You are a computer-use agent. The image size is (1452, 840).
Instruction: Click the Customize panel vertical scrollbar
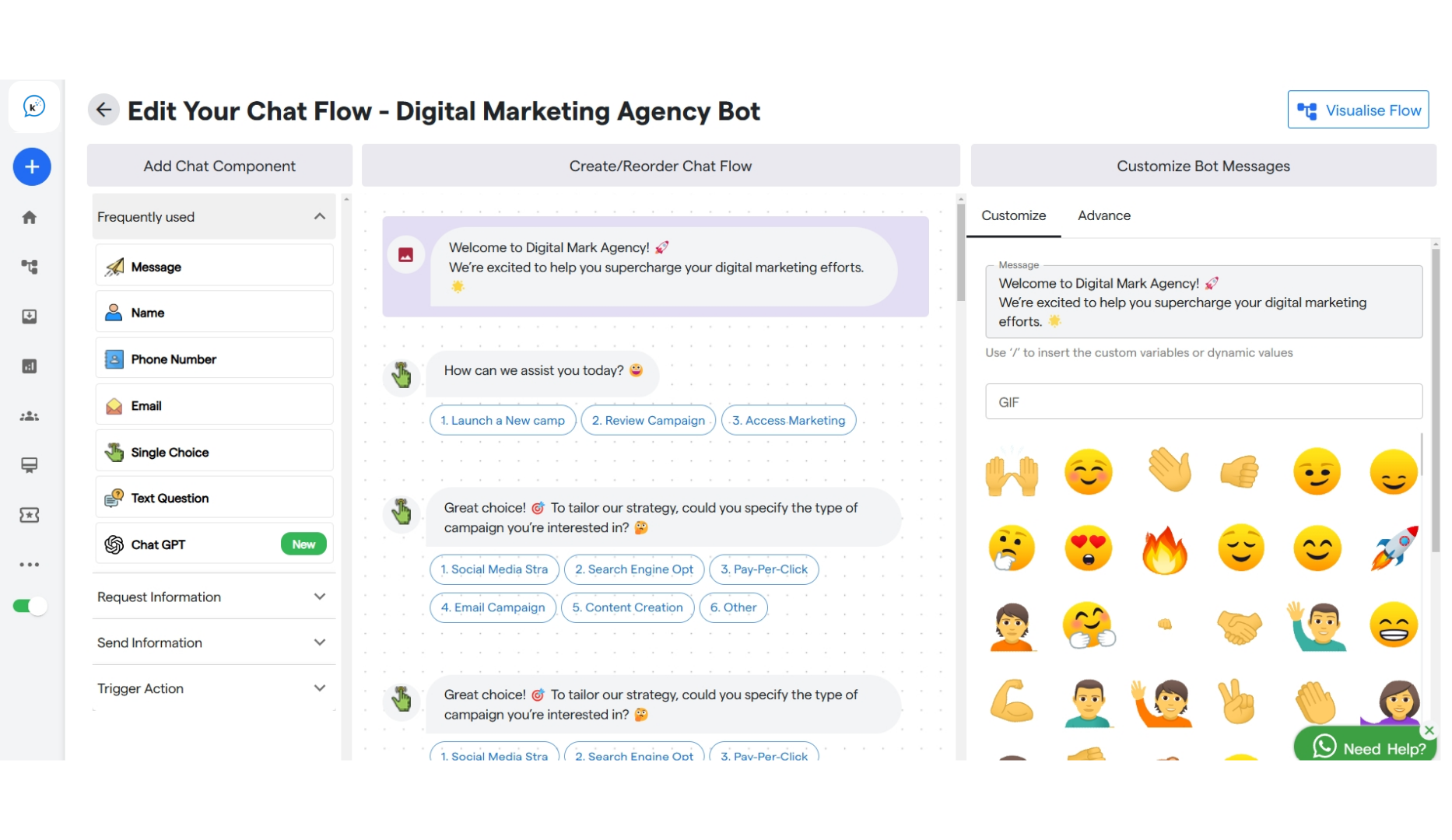(1436, 401)
